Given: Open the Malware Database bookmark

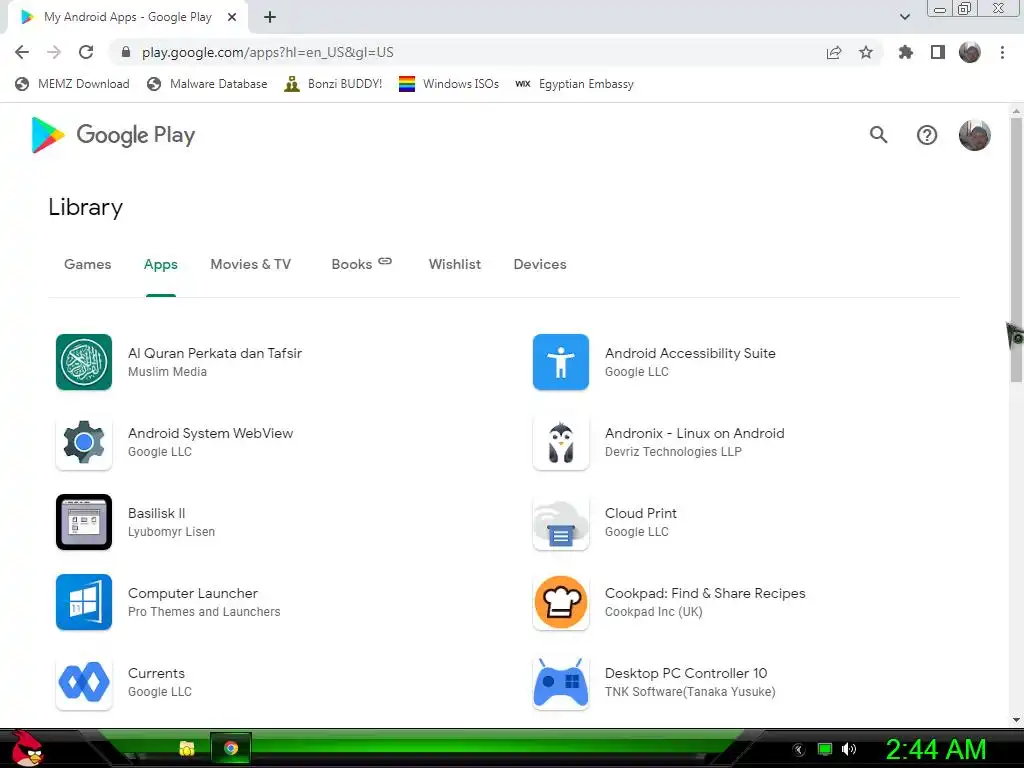Looking at the screenshot, I should click(x=208, y=84).
